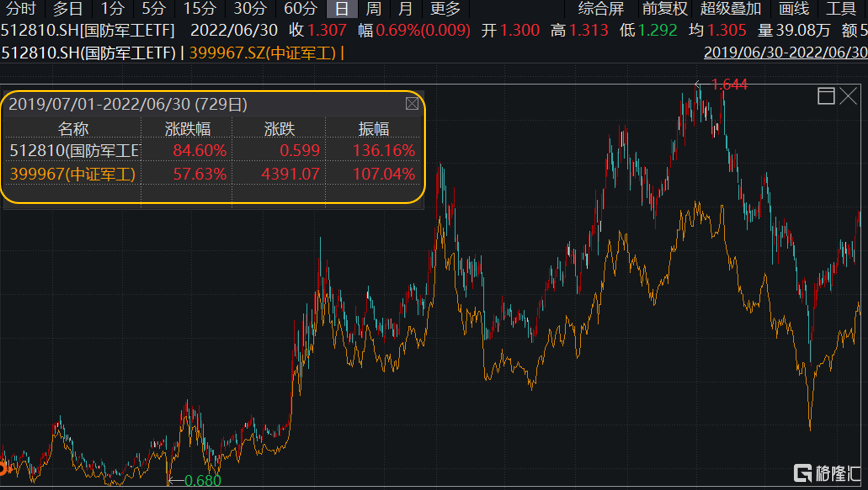This screenshot has width=868, height=490.
Task: Click the 512810.SH[国防军工ETF] title
Action: click(87, 30)
